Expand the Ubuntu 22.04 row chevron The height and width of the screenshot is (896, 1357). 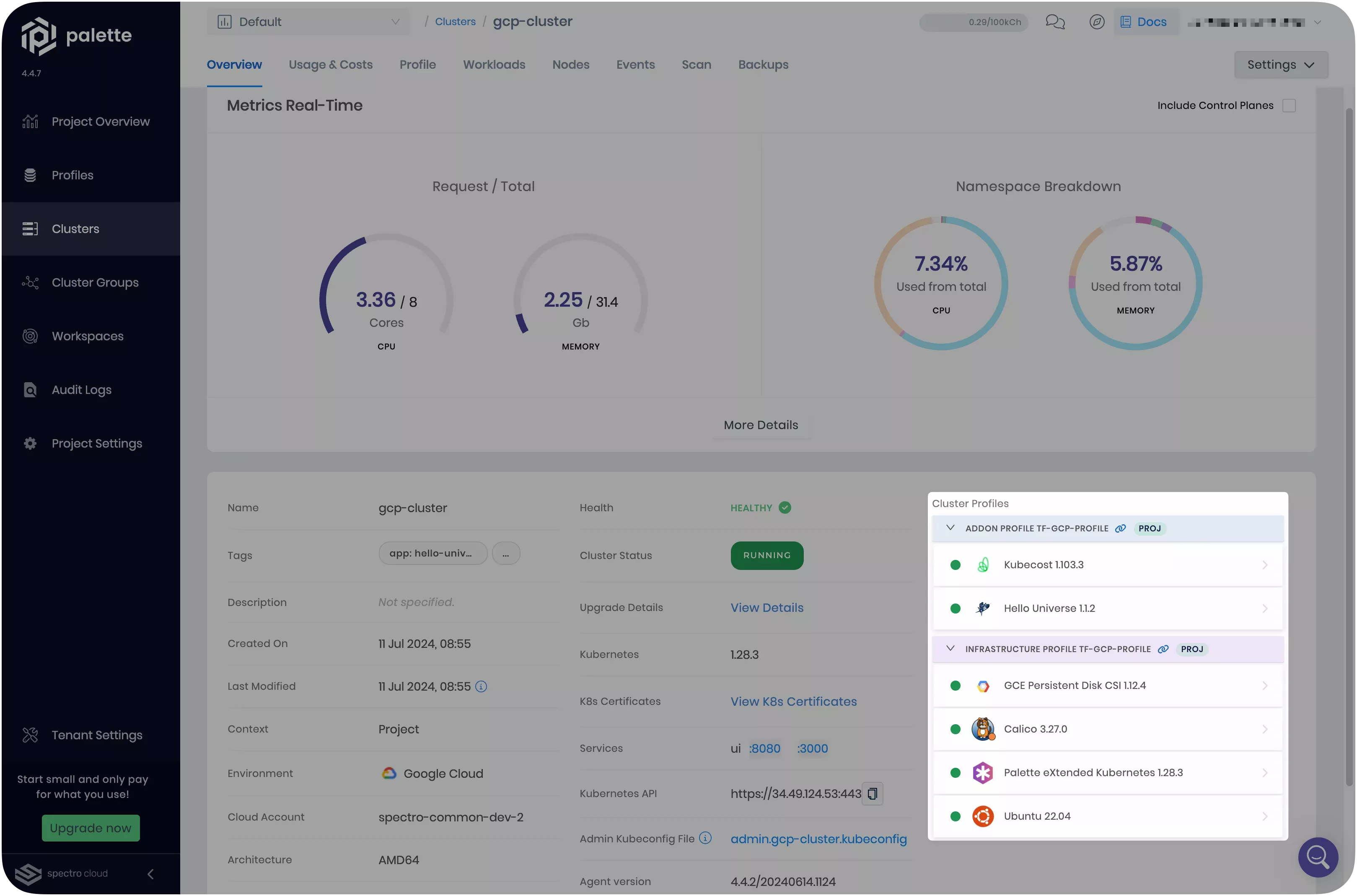(x=1265, y=816)
